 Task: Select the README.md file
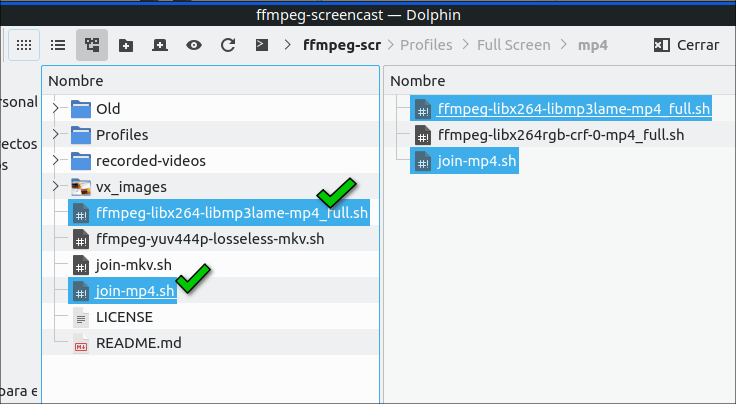(x=138, y=343)
